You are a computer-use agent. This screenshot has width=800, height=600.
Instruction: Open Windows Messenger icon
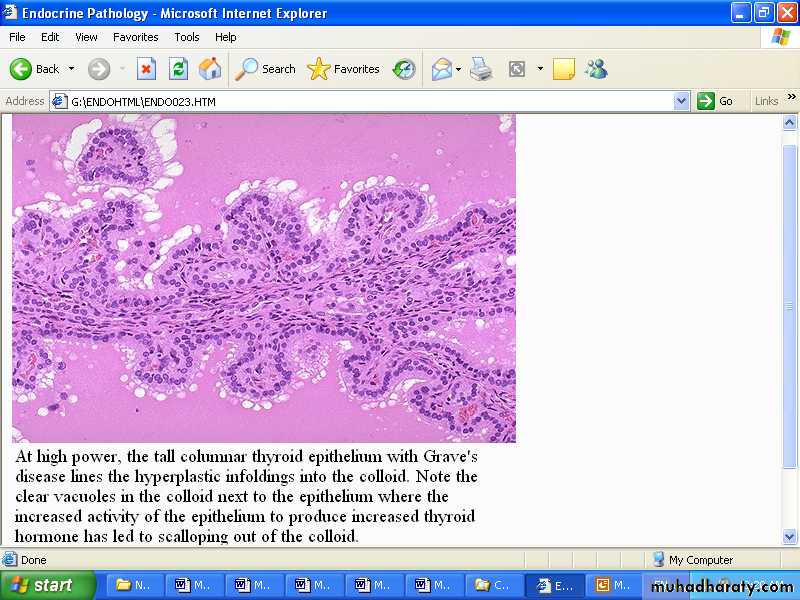click(x=596, y=69)
